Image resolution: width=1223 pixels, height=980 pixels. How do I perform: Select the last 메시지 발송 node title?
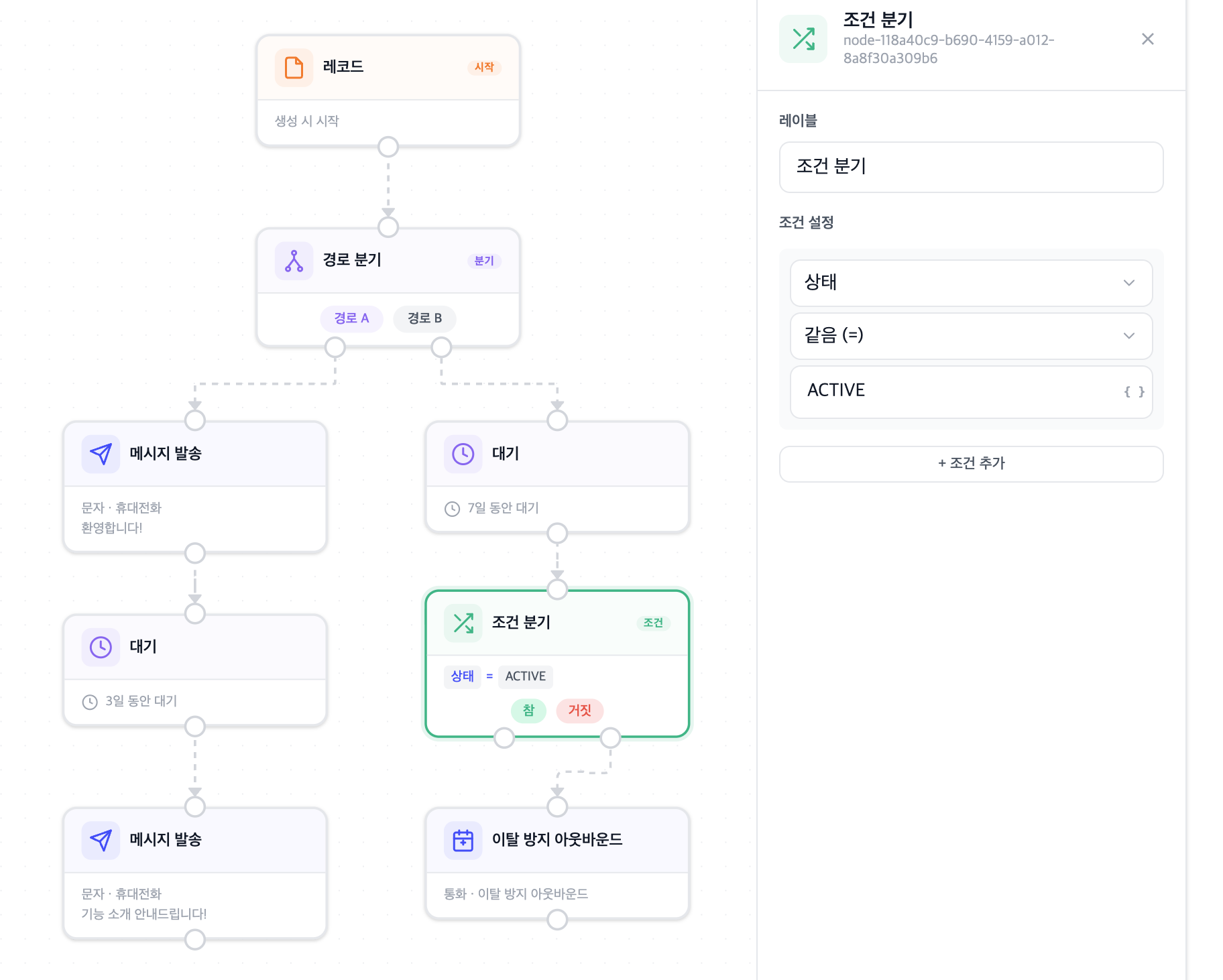click(166, 840)
